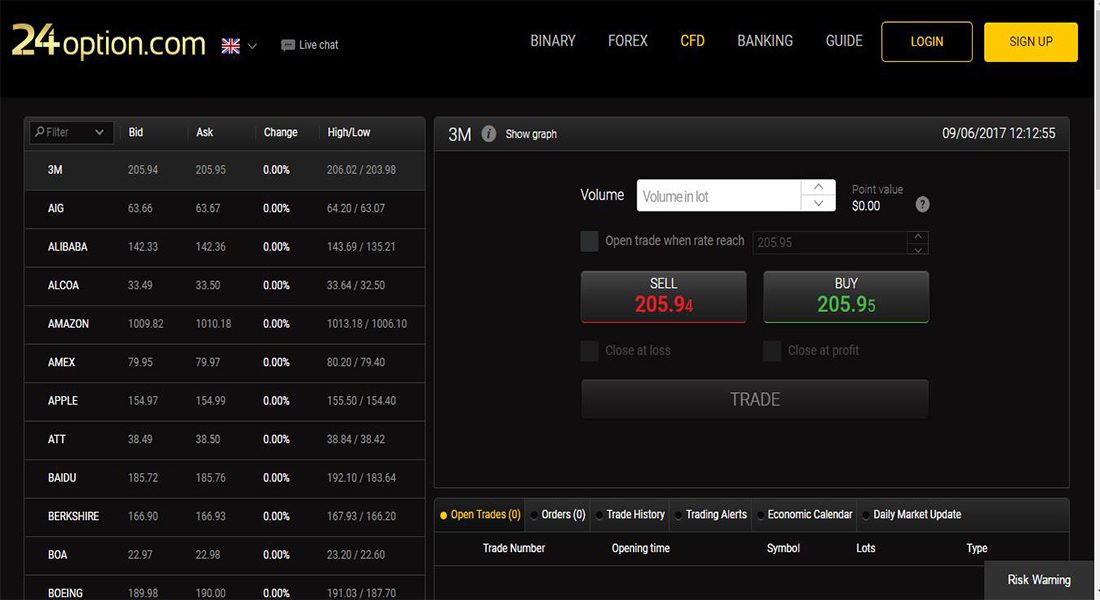Screen dimensions: 1100x600
Task: Click the Type column header
Action: click(977, 548)
